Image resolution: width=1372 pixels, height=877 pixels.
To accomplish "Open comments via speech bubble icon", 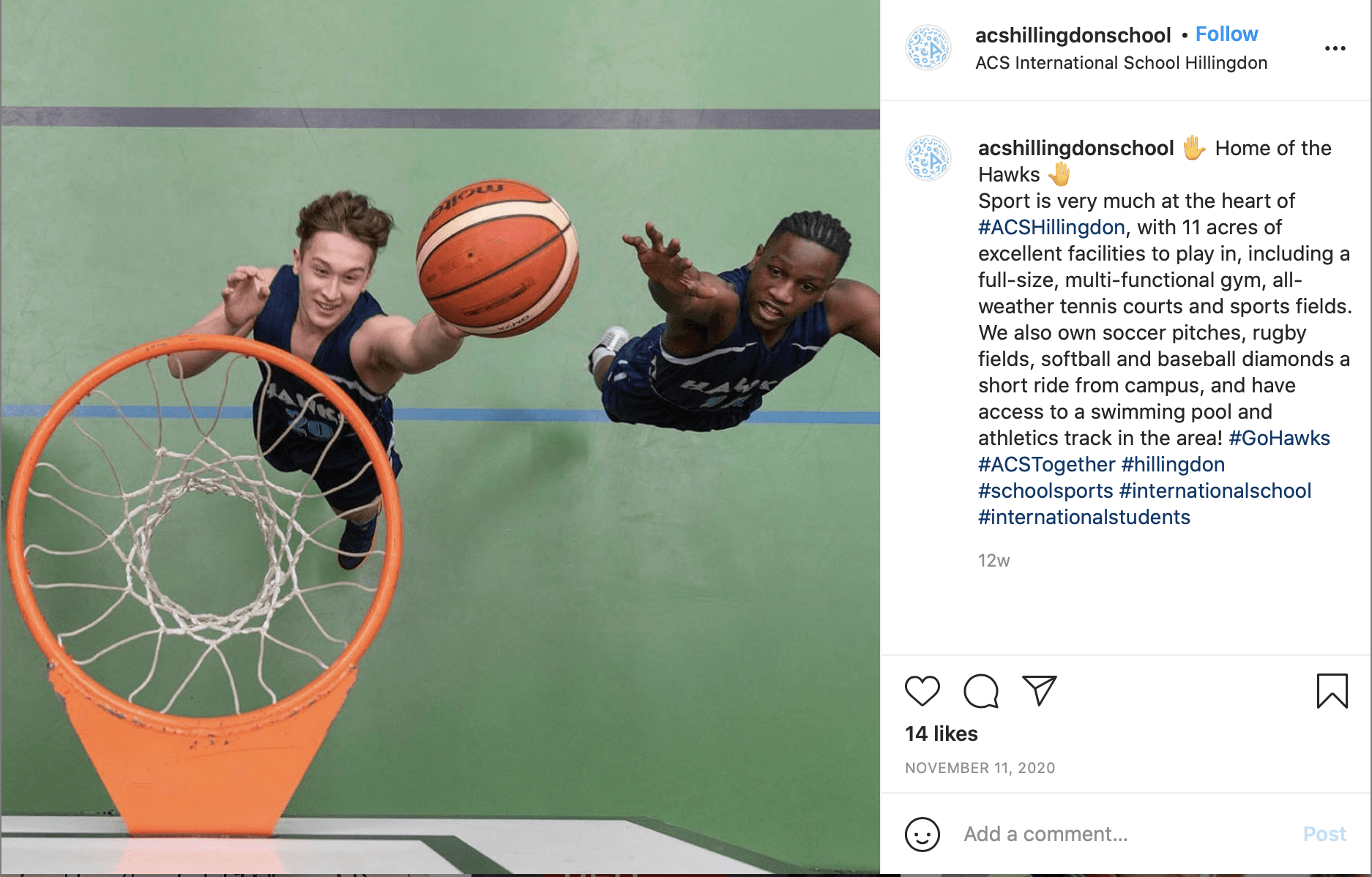I will pyautogui.click(x=981, y=691).
